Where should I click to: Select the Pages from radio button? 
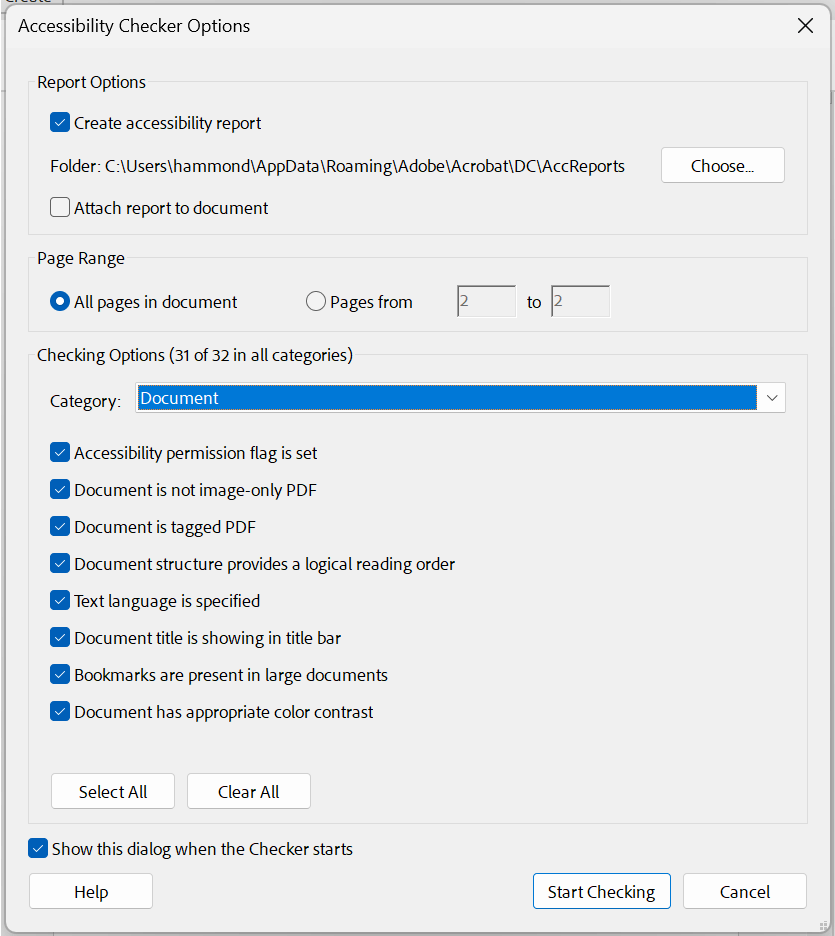pos(315,300)
